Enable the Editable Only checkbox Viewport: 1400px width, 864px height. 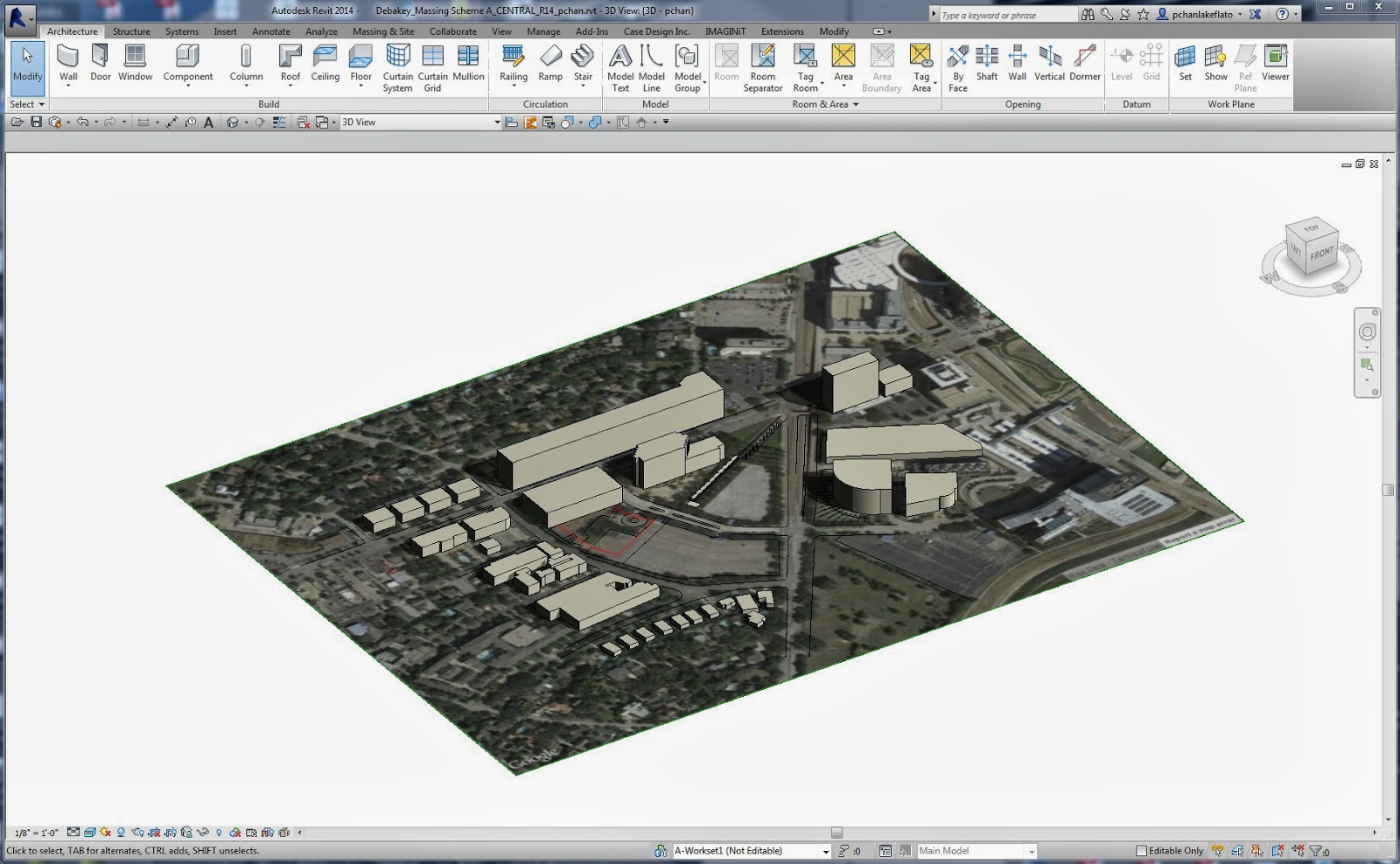coord(1143,849)
